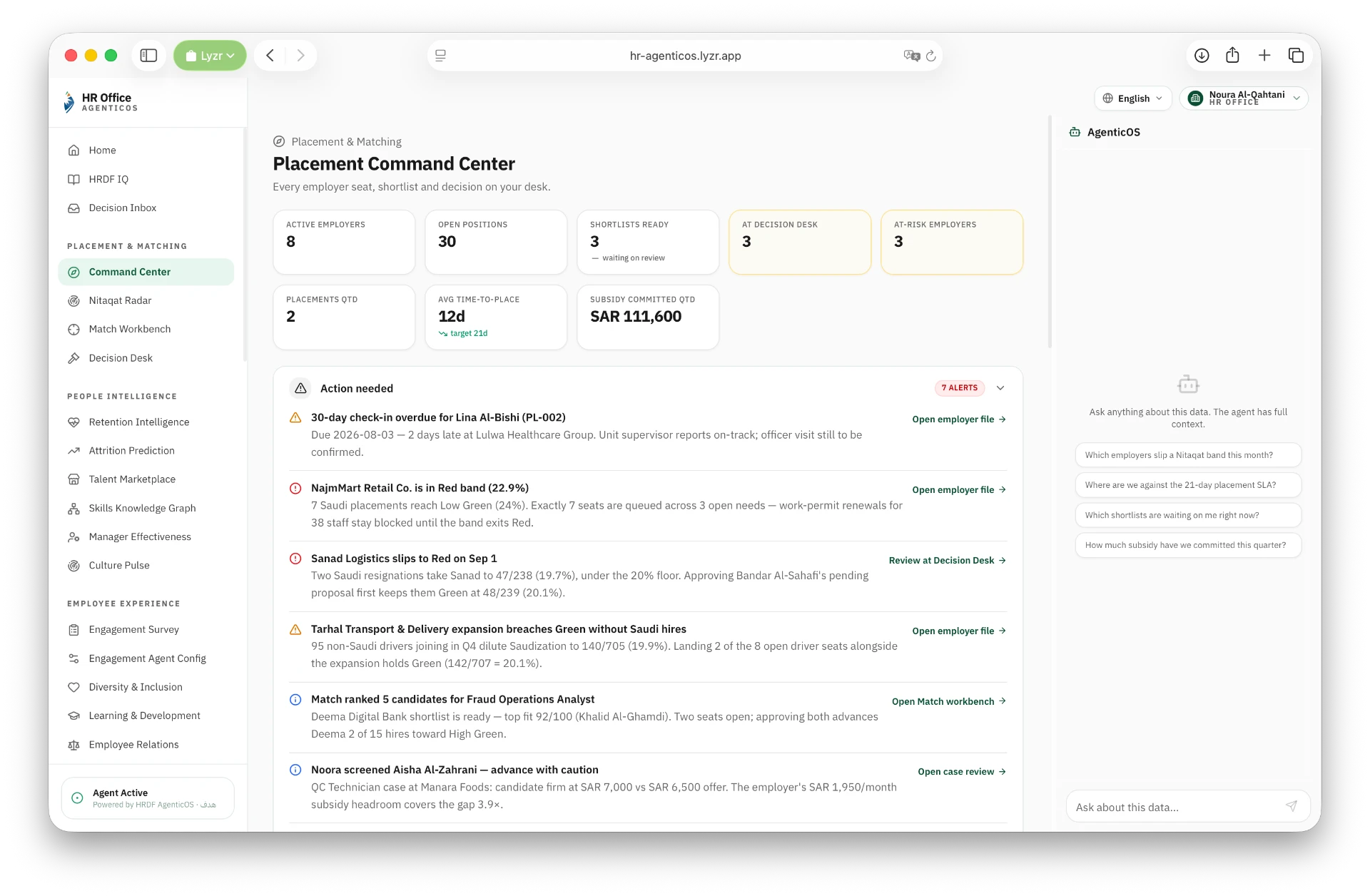Open a new tab with plus icon

[x=1264, y=56]
